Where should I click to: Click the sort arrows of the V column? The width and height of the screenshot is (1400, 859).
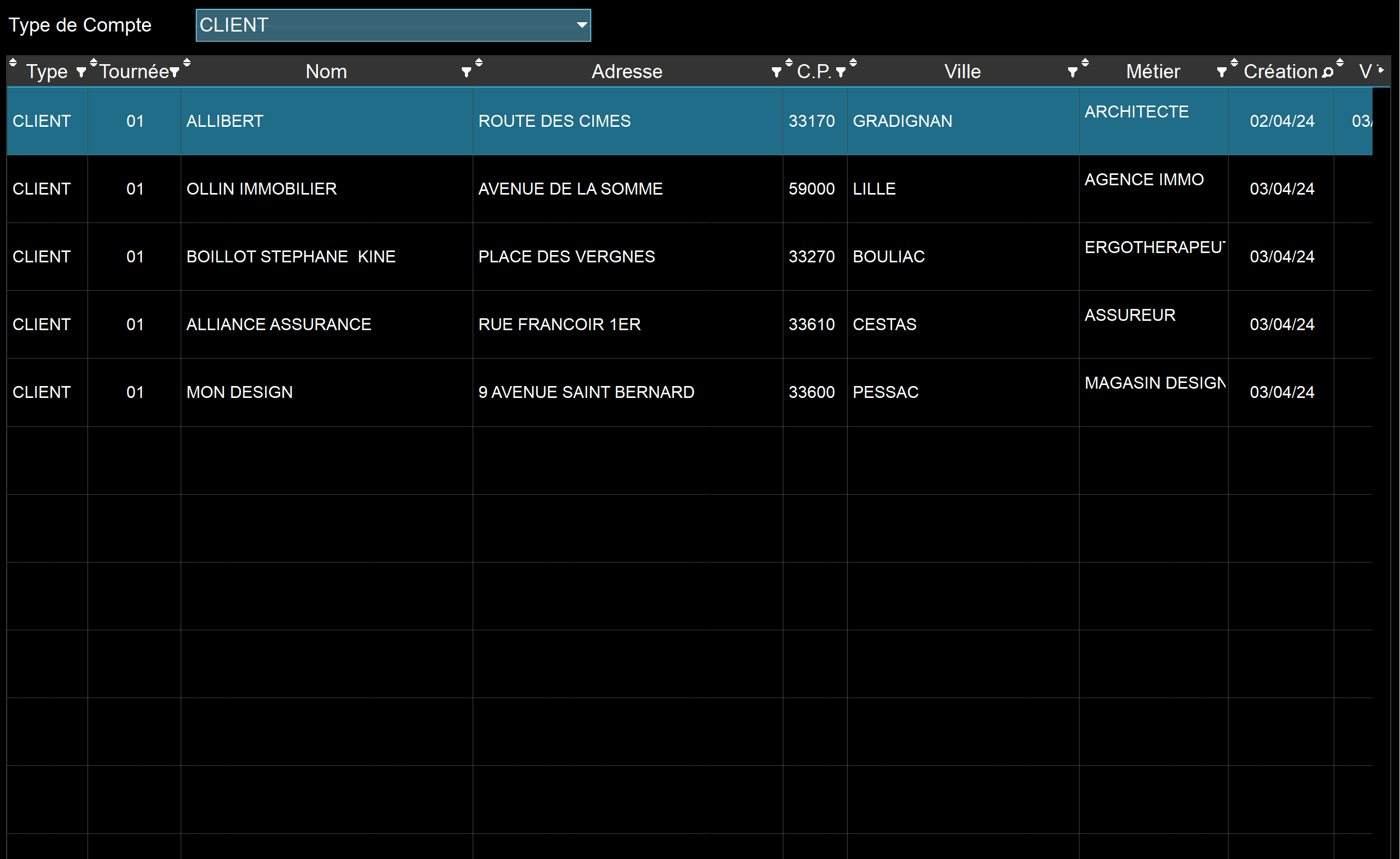[x=1340, y=63]
